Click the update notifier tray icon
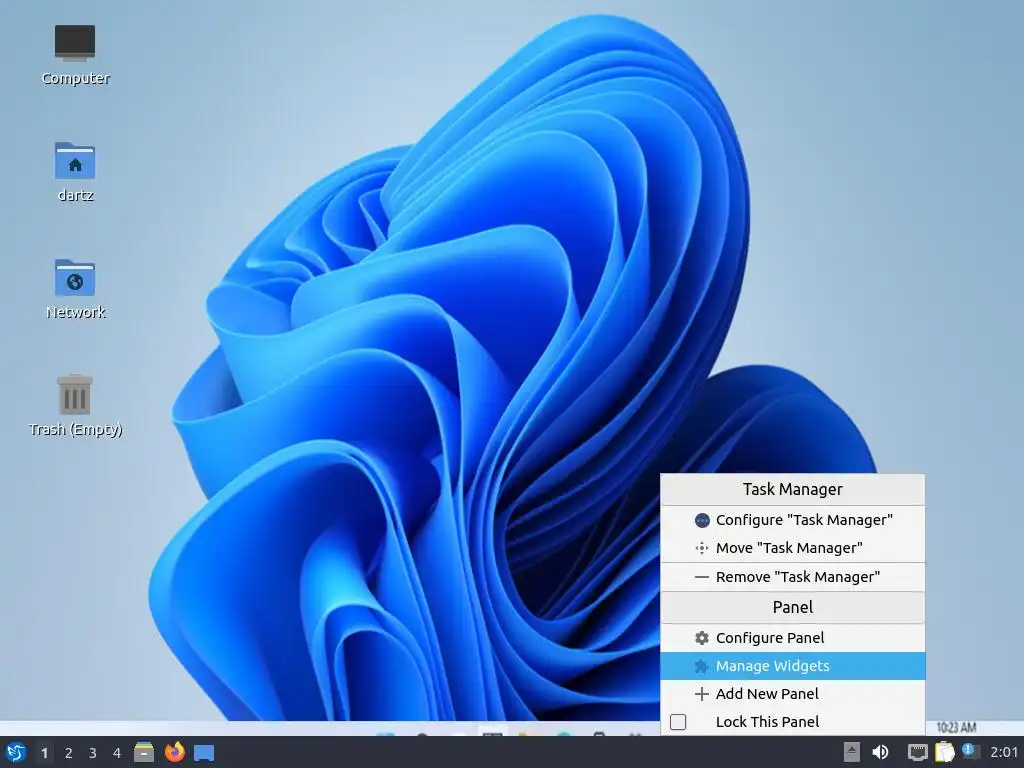The width and height of the screenshot is (1024, 768). pyautogui.click(x=970, y=752)
